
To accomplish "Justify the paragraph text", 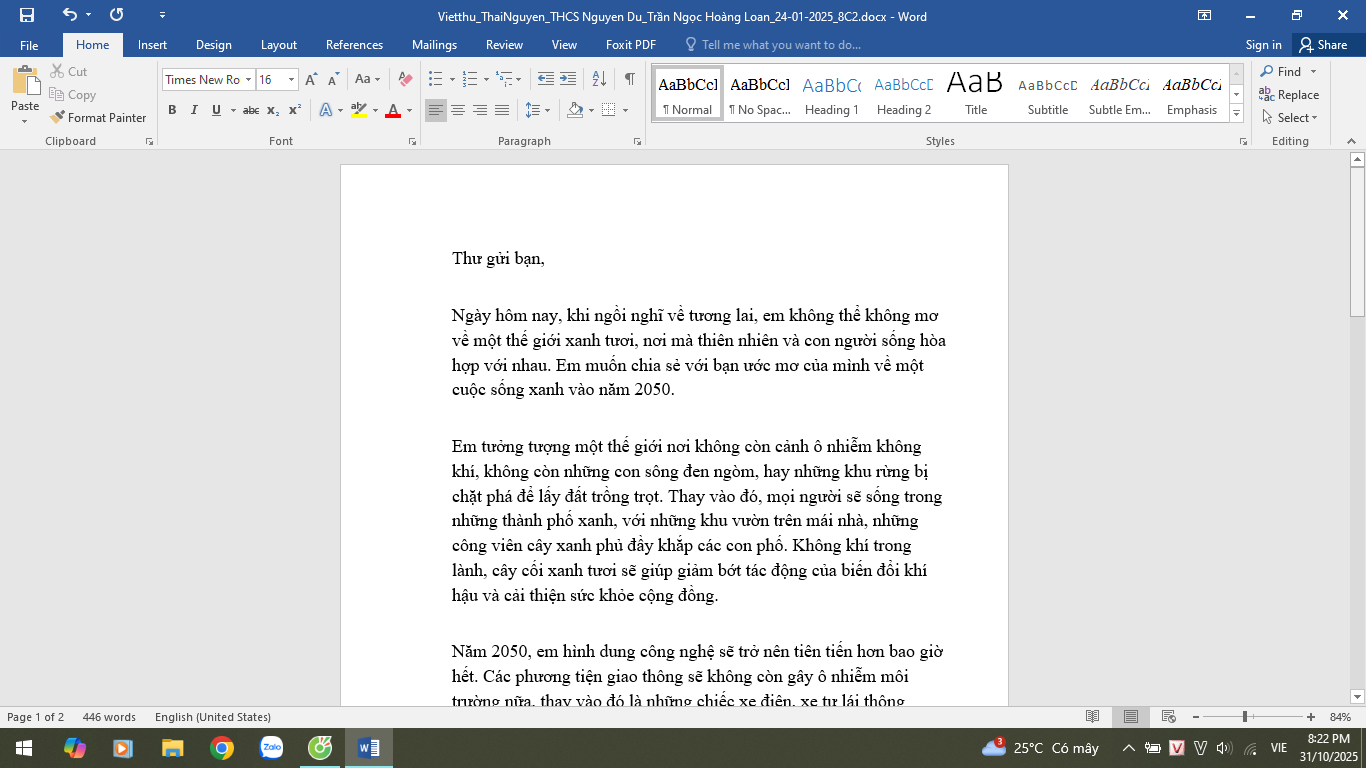I will click(502, 110).
